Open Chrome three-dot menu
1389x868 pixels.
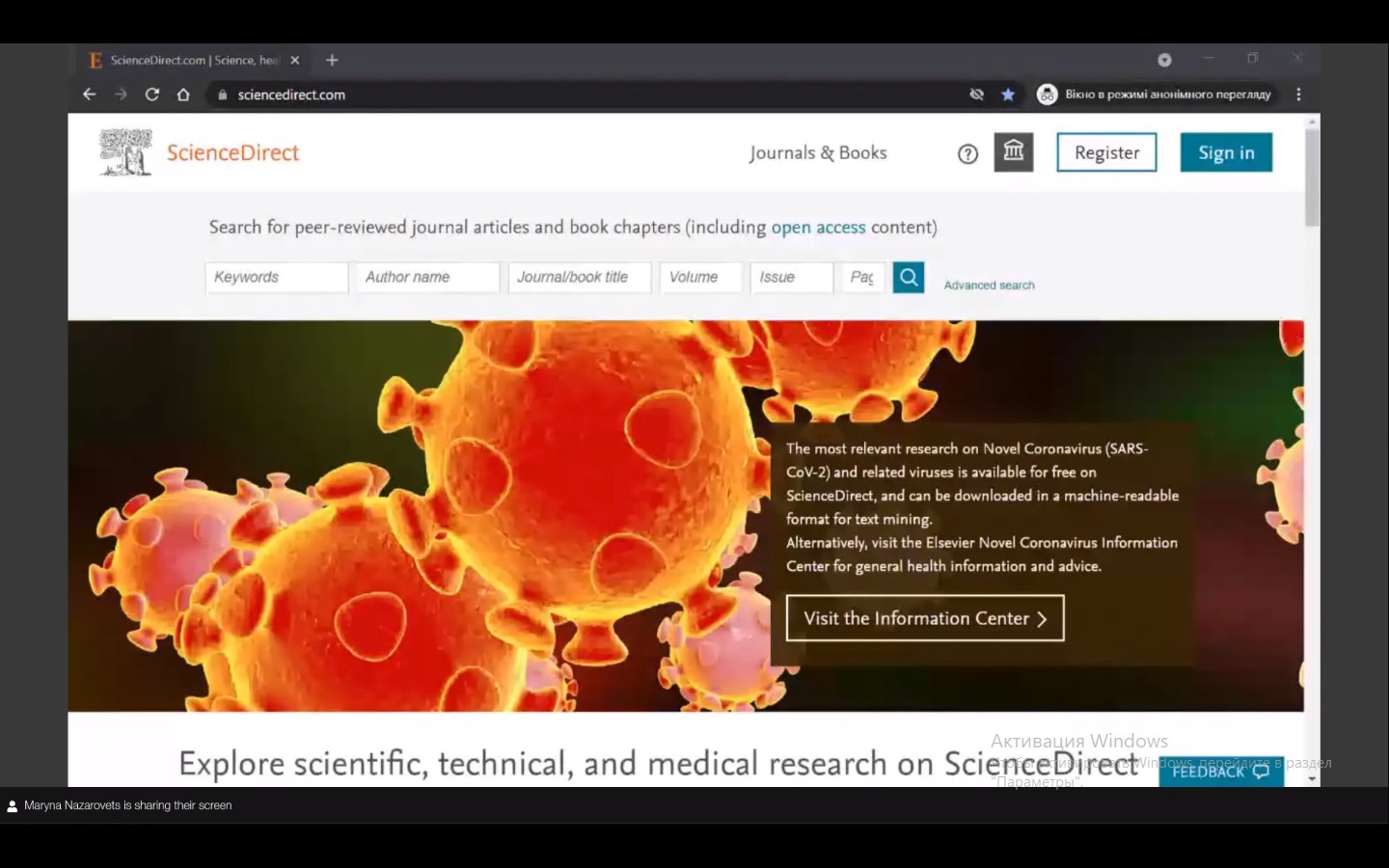(x=1298, y=95)
